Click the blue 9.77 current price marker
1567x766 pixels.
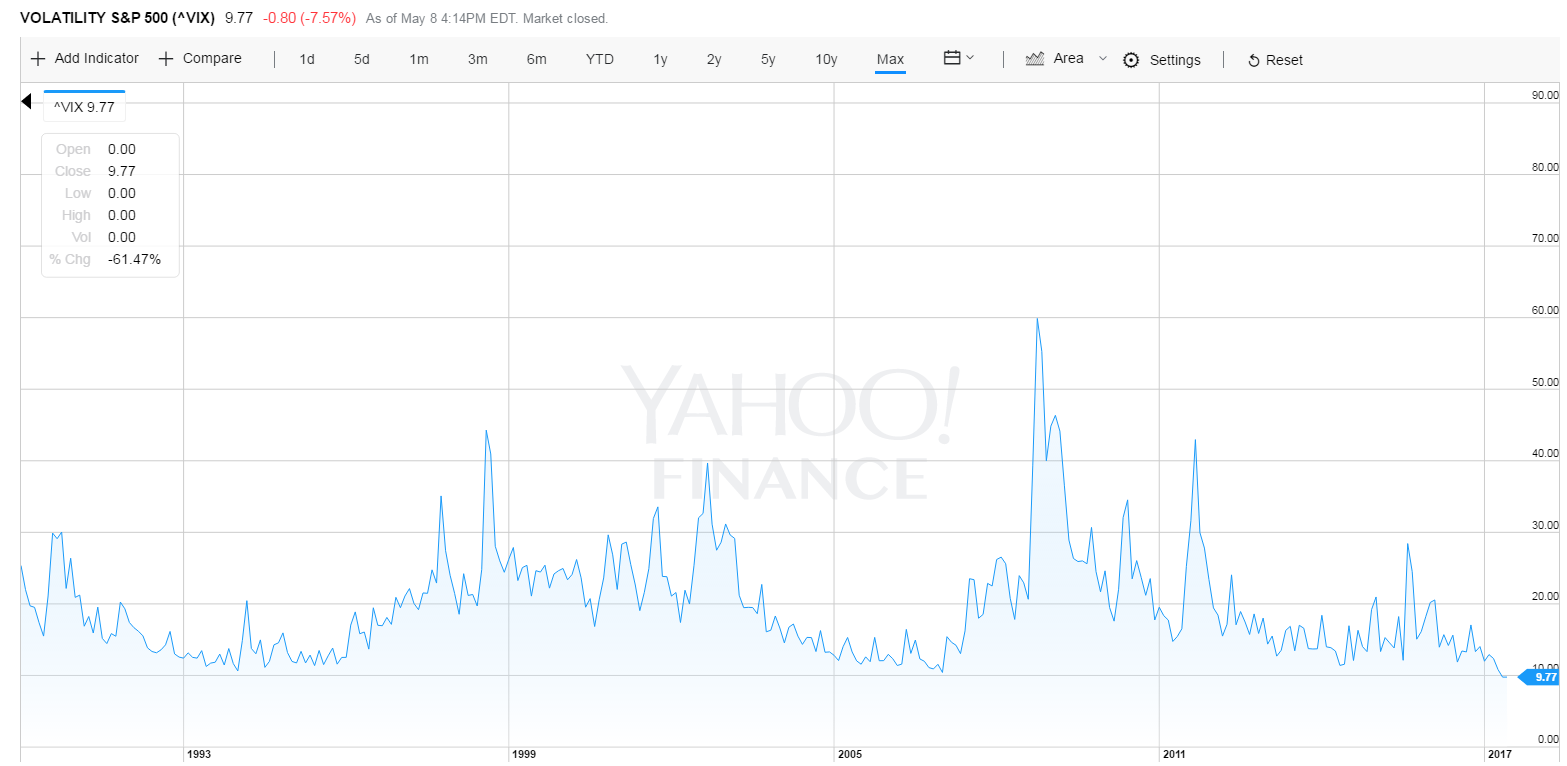tap(1541, 677)
